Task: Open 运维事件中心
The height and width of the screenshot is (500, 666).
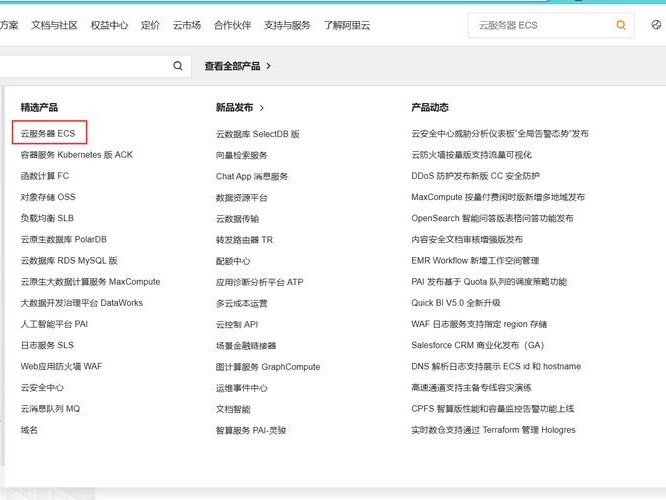Action: pos(241,388)
